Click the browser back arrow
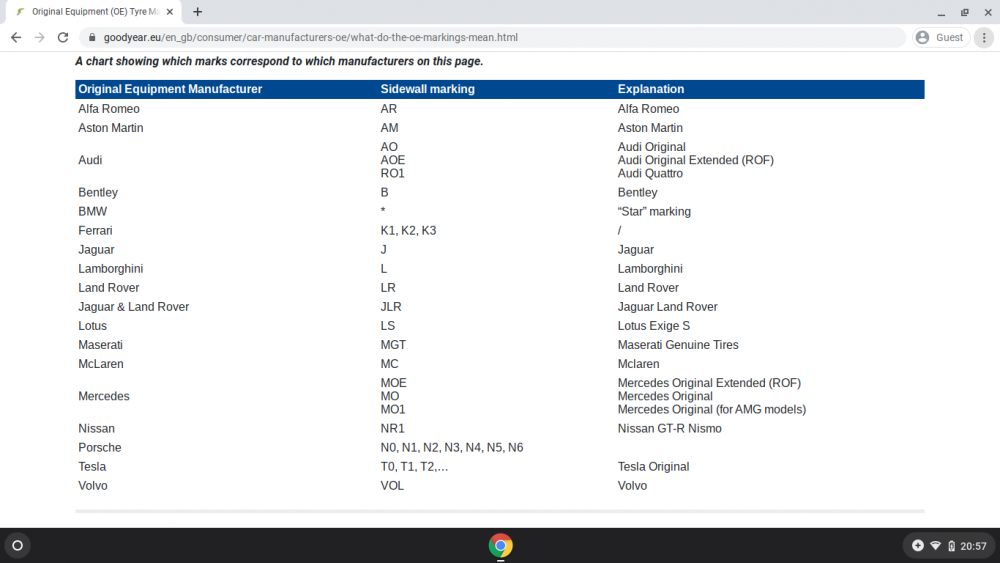1000x563 pixels. pos(16,38)
